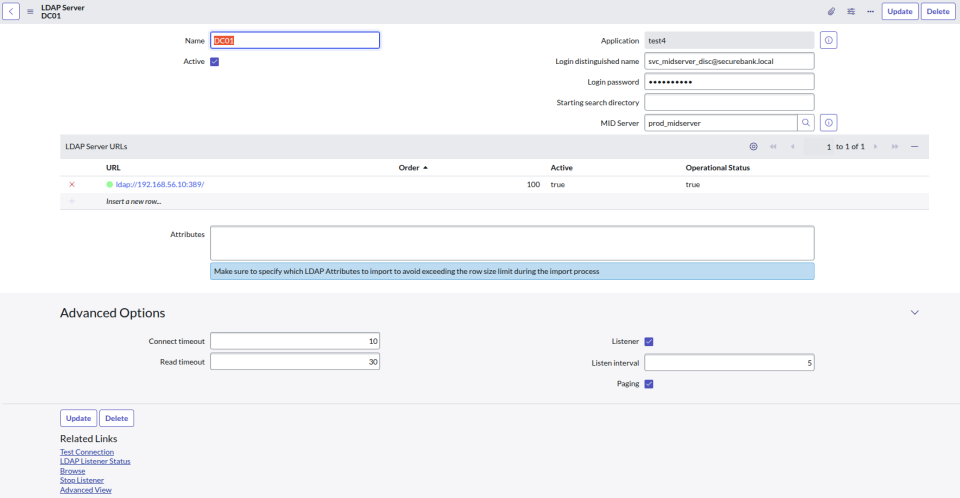Add new URL row with plus icon

72,202
